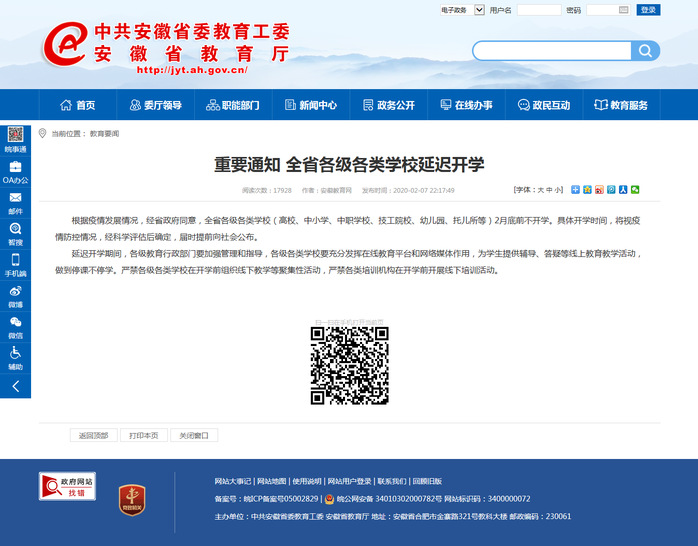
Task: Open the 教育服务 navigation menu
Action: point(621,105)
